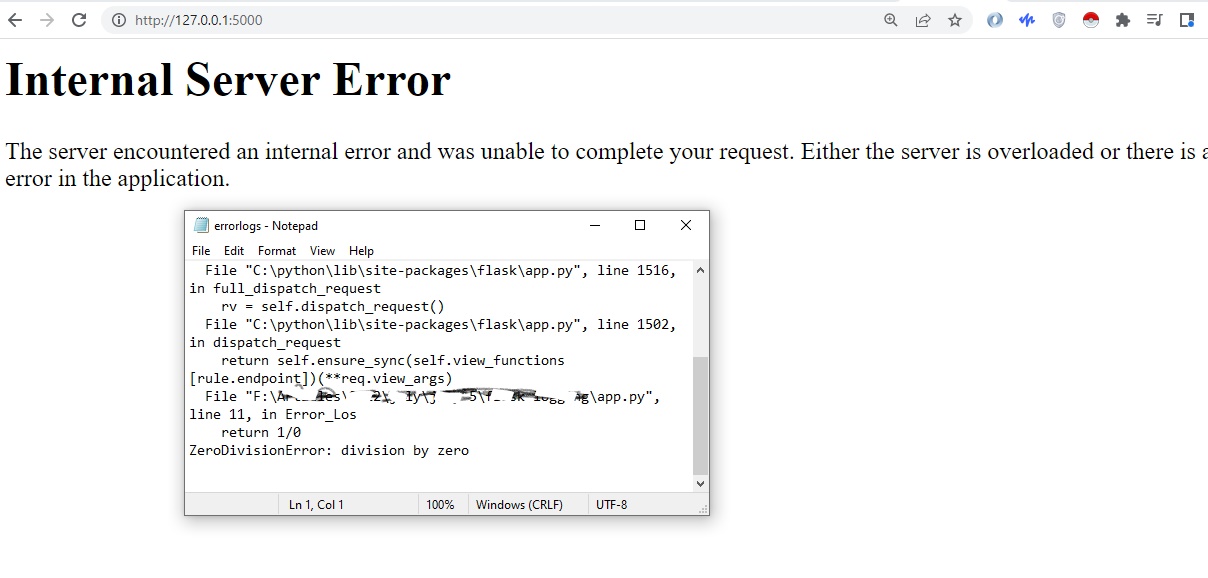Click the scrollbar down arrow in Notepad
This screenshot has height=578, width=1208.
click(700, 483)
